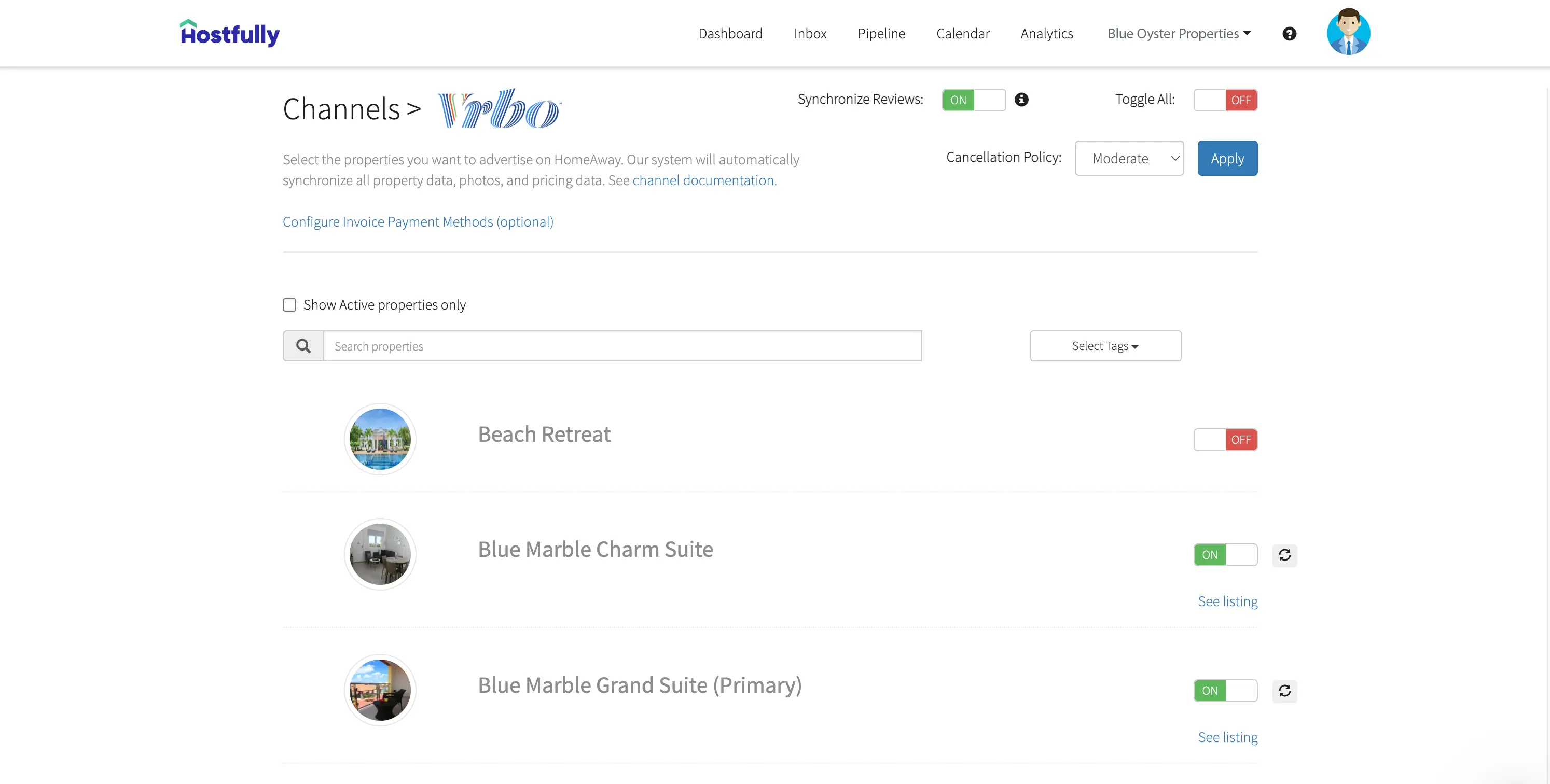
Task: Click the Channels heading text
Action: click(341, 109)
